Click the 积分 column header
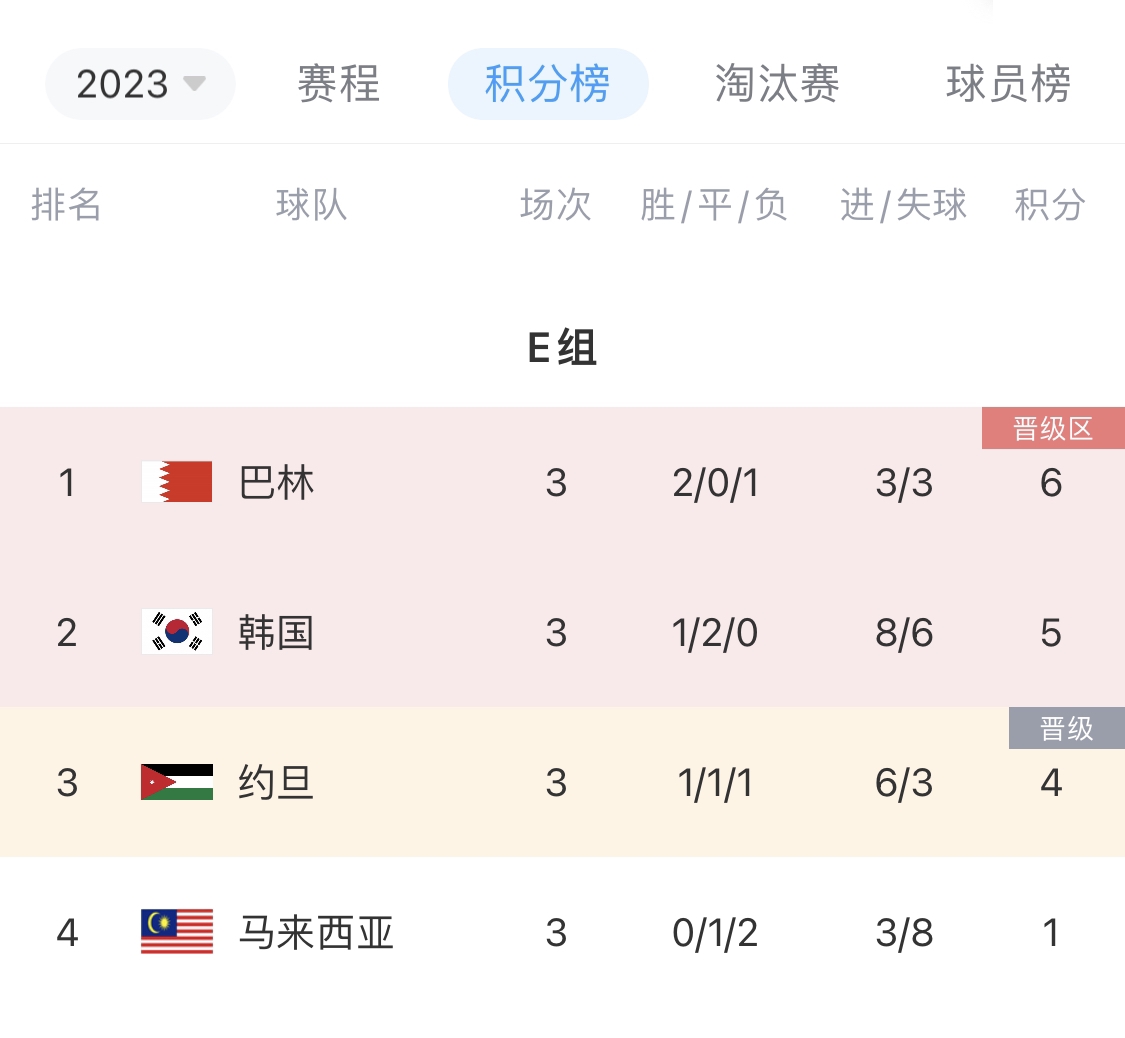The image size is (1125, 1038). pos(1050,205)
